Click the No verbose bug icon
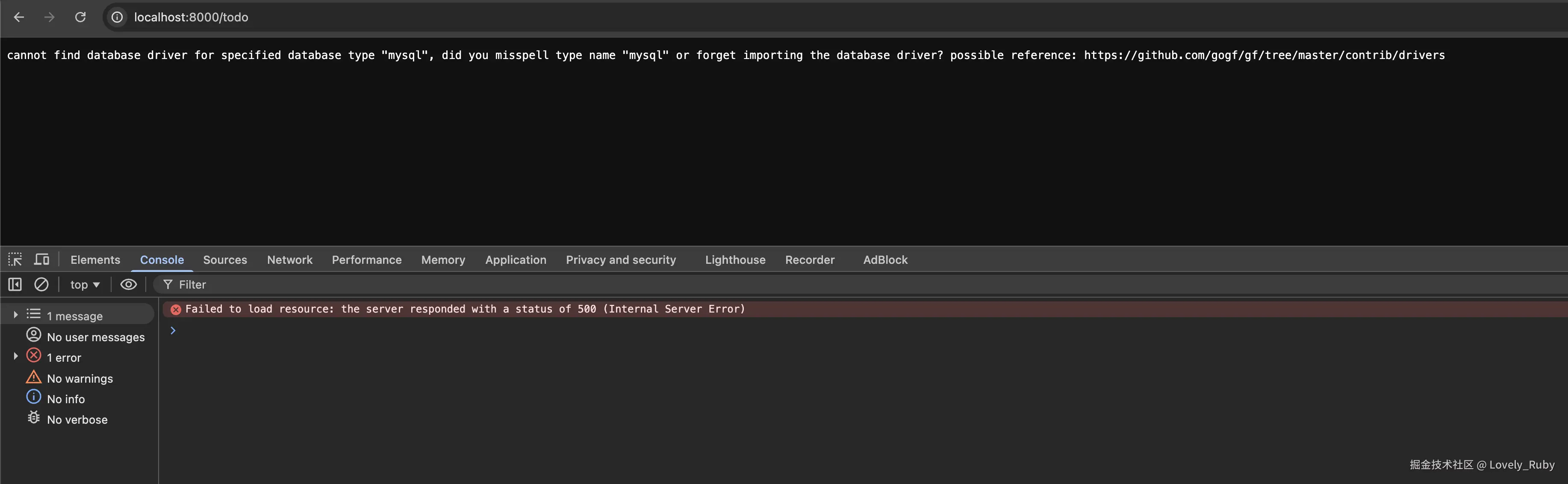 click(34, 418)
